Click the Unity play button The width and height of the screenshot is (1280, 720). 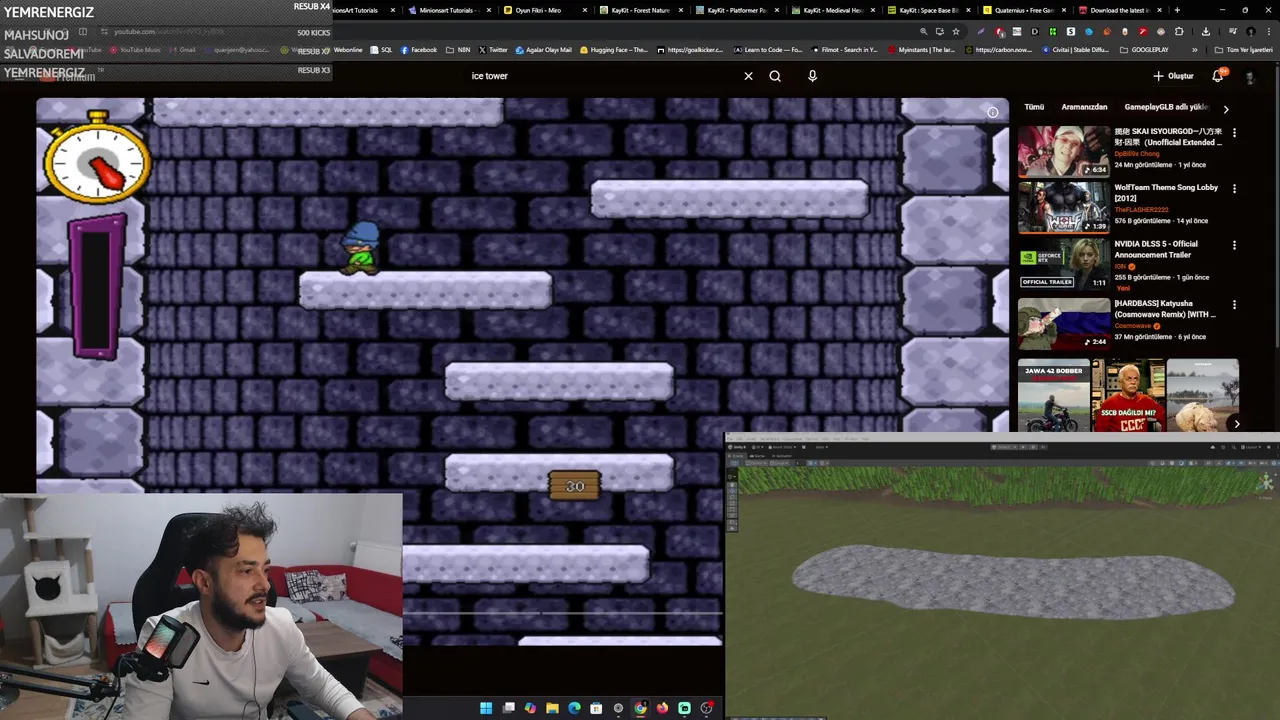[x=1024, y=447]
